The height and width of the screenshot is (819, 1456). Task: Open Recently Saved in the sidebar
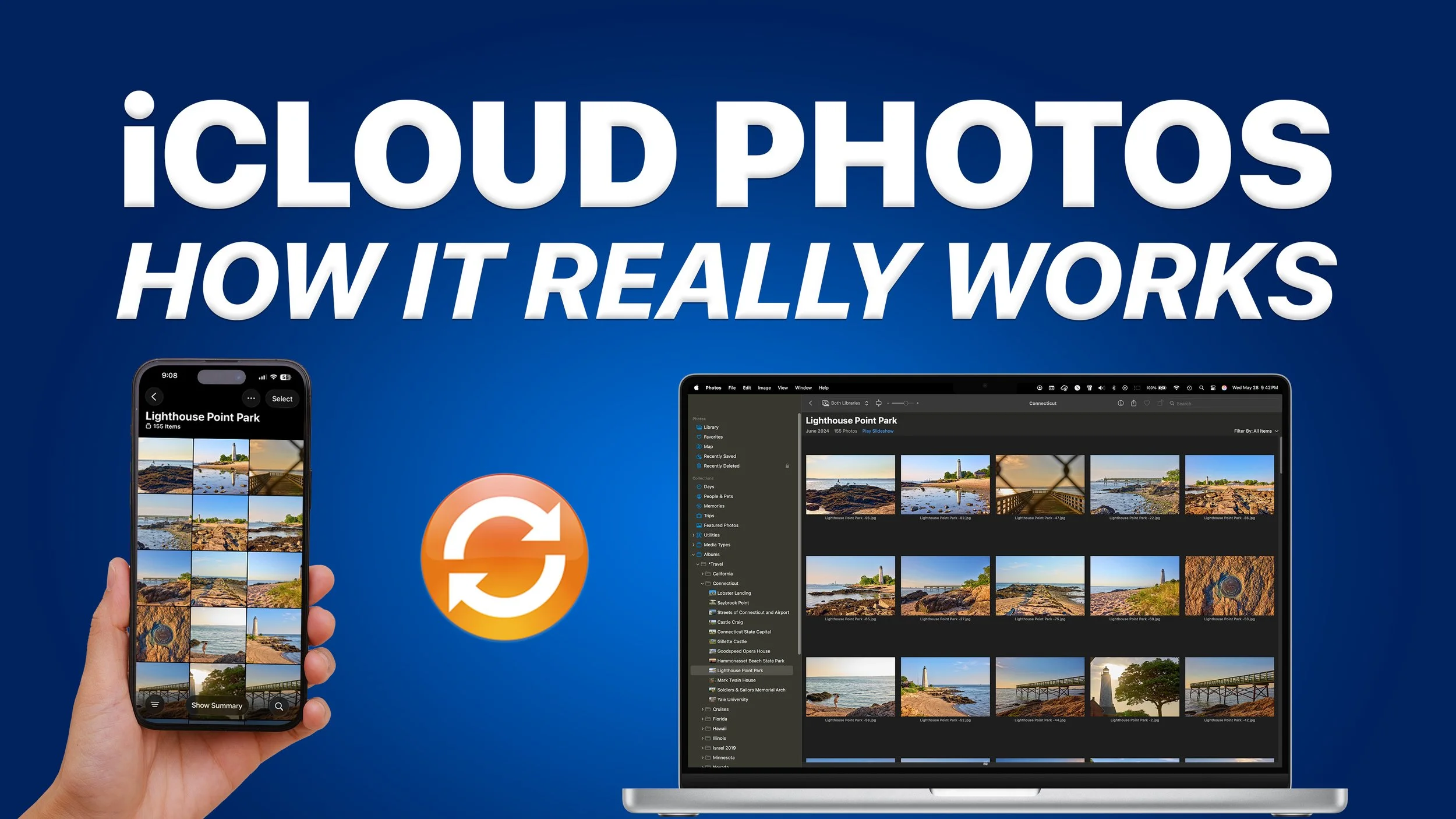click(716, 456)
